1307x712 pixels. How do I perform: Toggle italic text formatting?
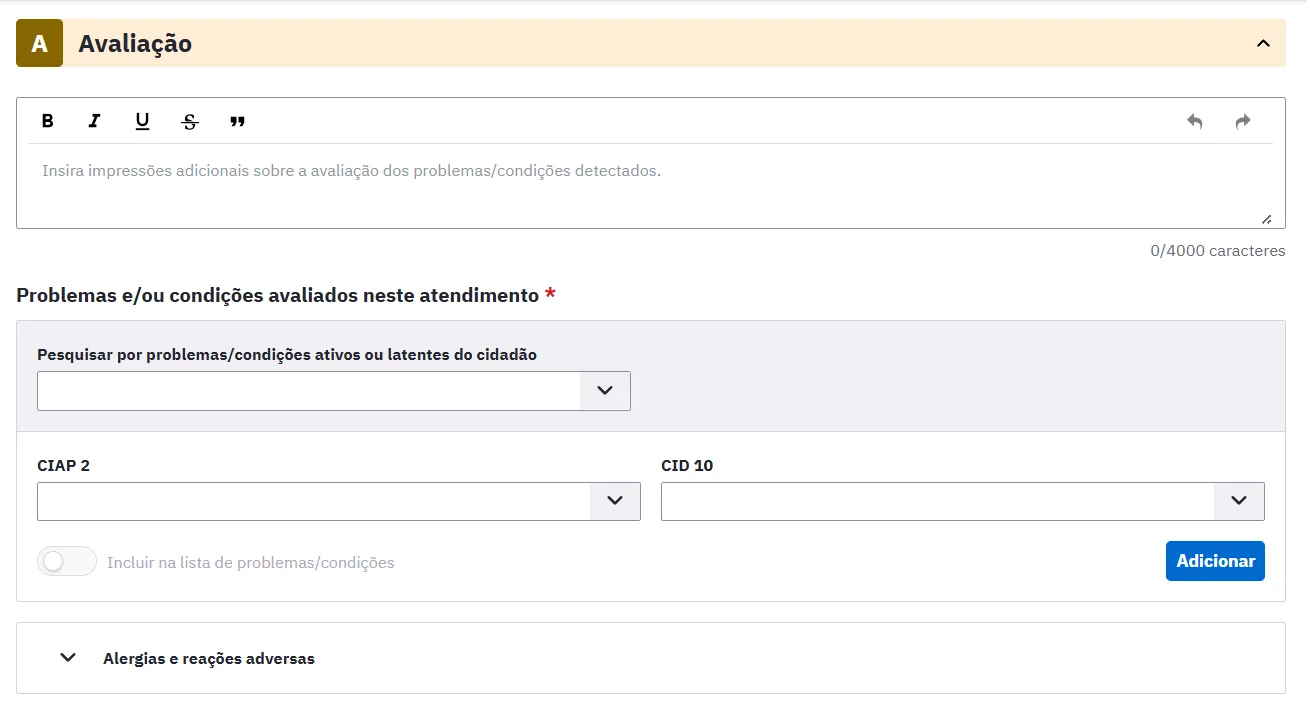click(94, 121)
